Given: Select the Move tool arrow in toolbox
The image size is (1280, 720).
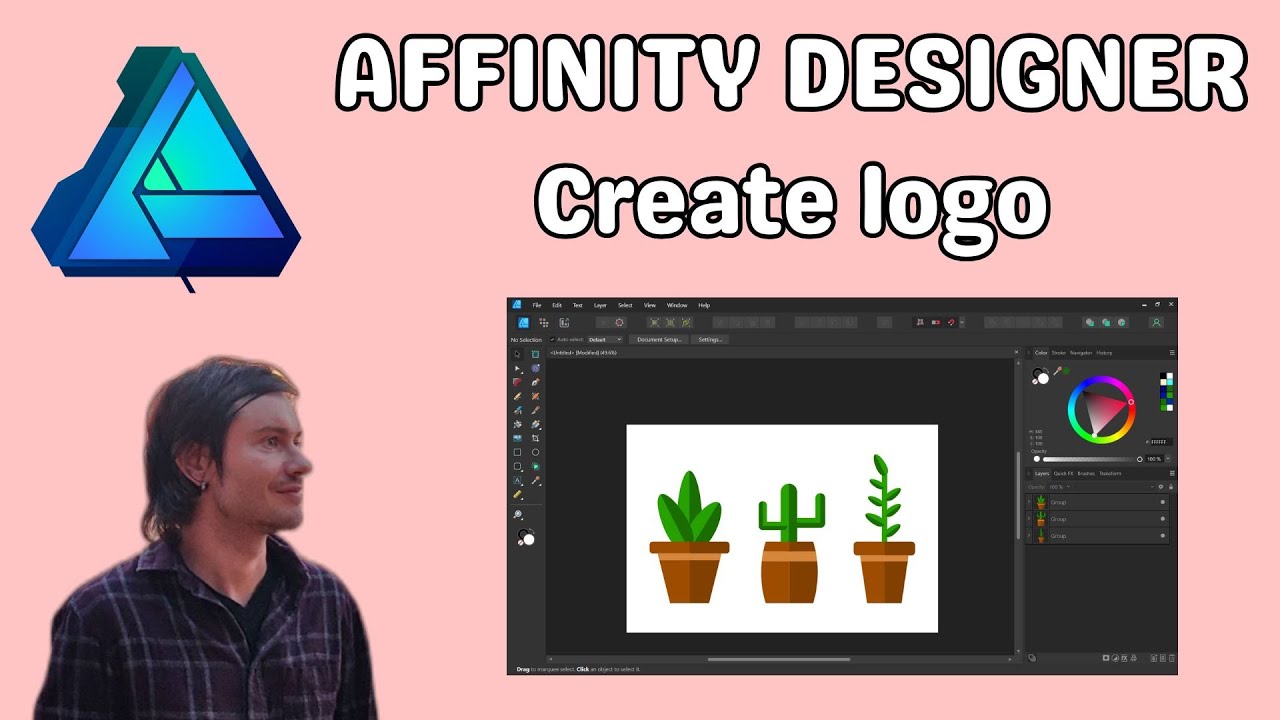Looking at the screenshot, I should coord(517,354).
